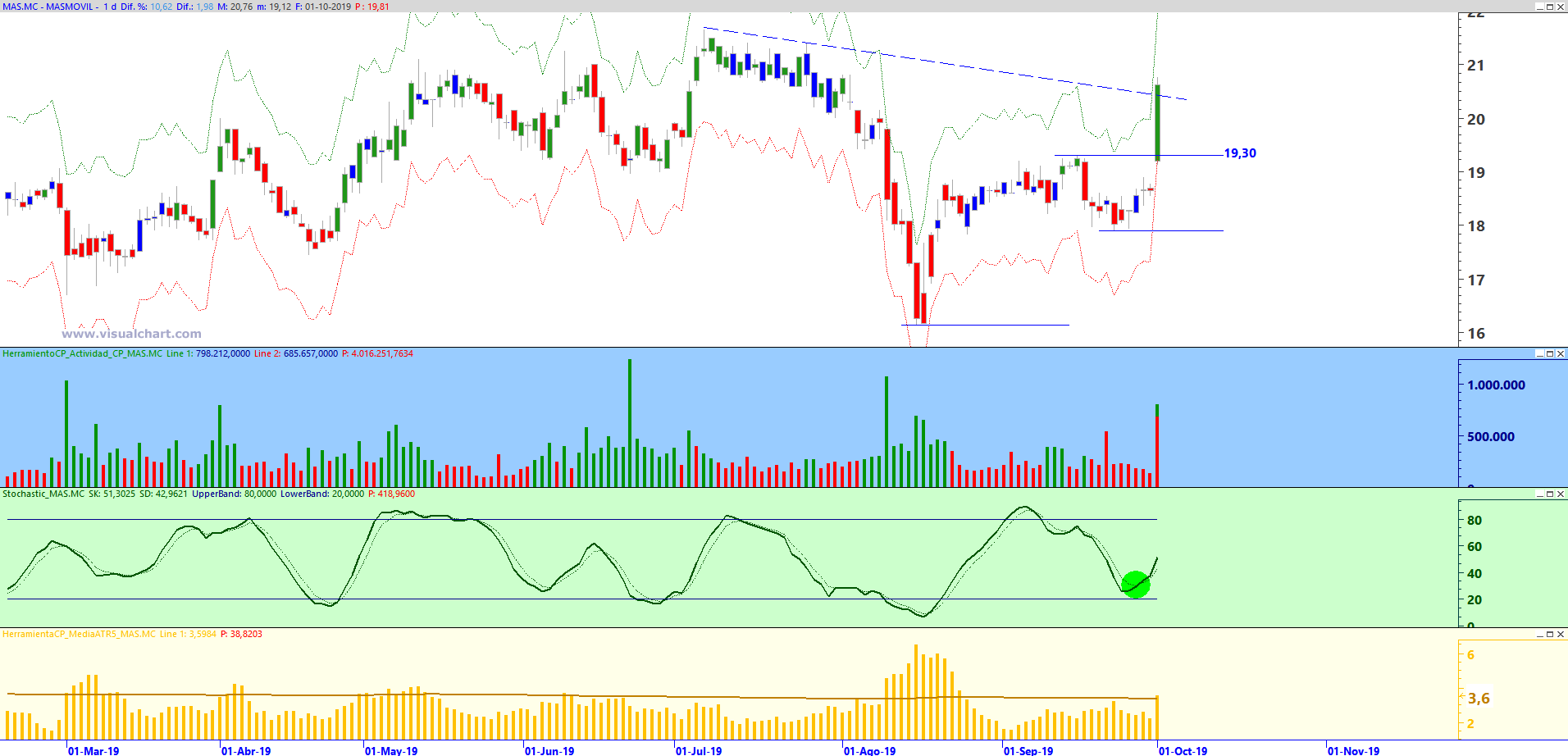Screen dimensions: 1568x756
Task: Maximize the Stochastic indicator panel
Action: pos(1550,494)
